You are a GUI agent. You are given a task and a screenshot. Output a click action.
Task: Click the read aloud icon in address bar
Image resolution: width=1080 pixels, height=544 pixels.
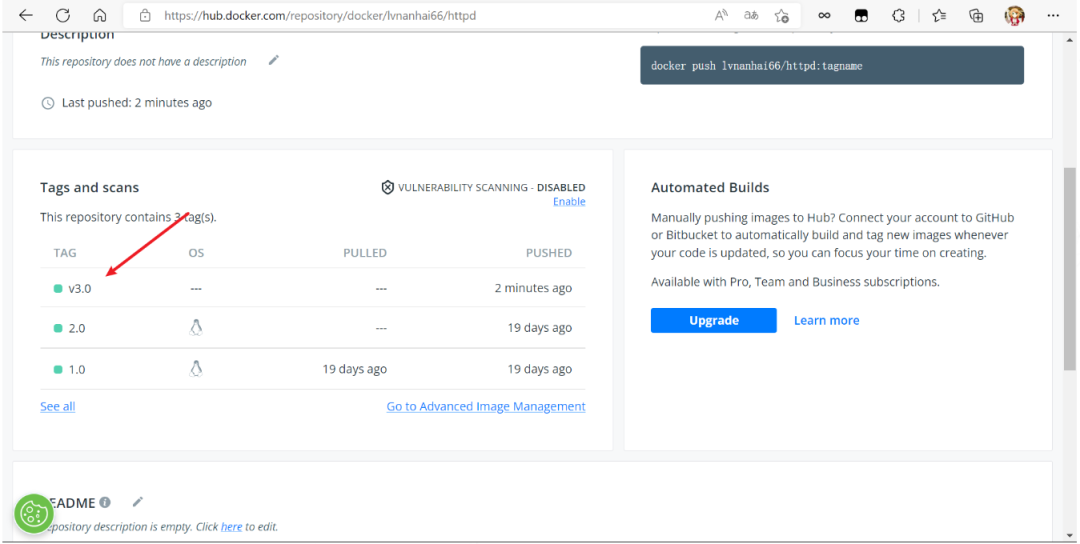click(x=721, y=15)
